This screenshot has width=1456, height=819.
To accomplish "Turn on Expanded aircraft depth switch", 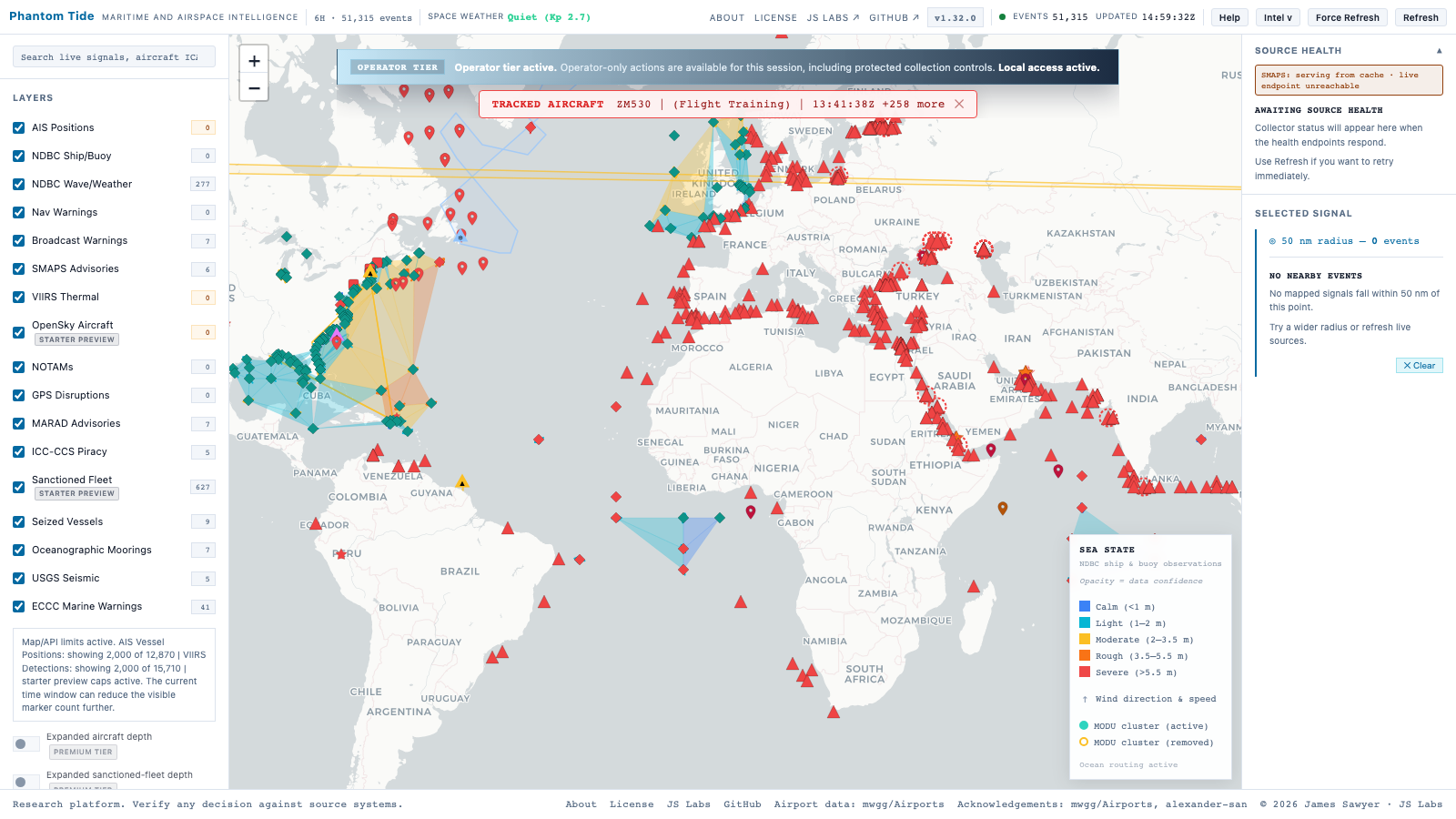I will 26,744.
